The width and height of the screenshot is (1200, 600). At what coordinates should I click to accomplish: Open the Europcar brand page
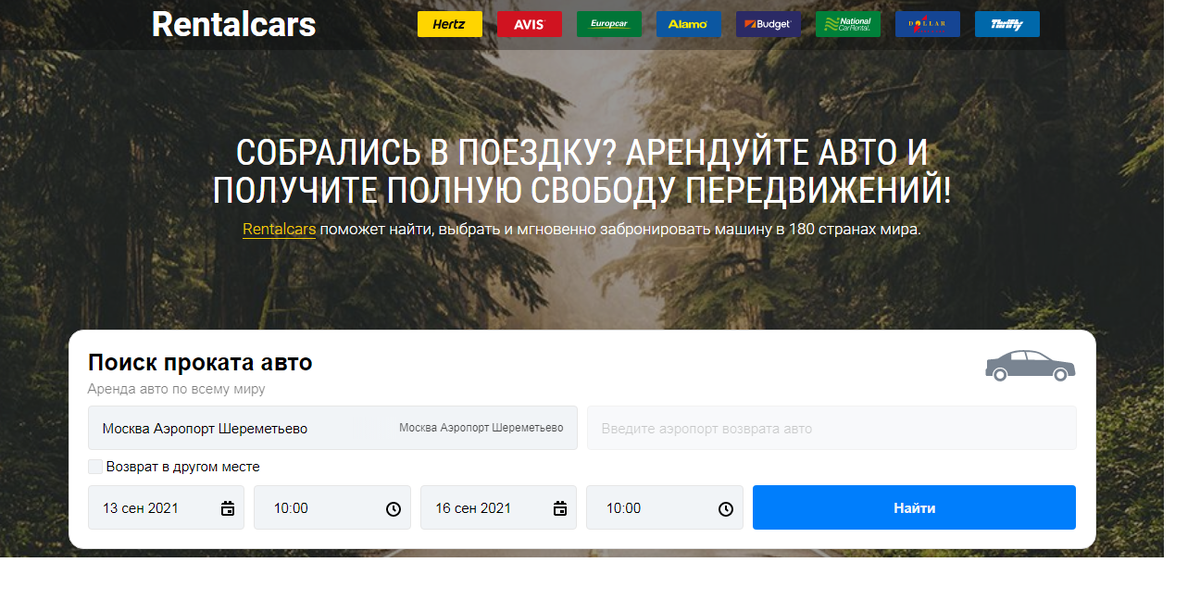tap(609, 24)
